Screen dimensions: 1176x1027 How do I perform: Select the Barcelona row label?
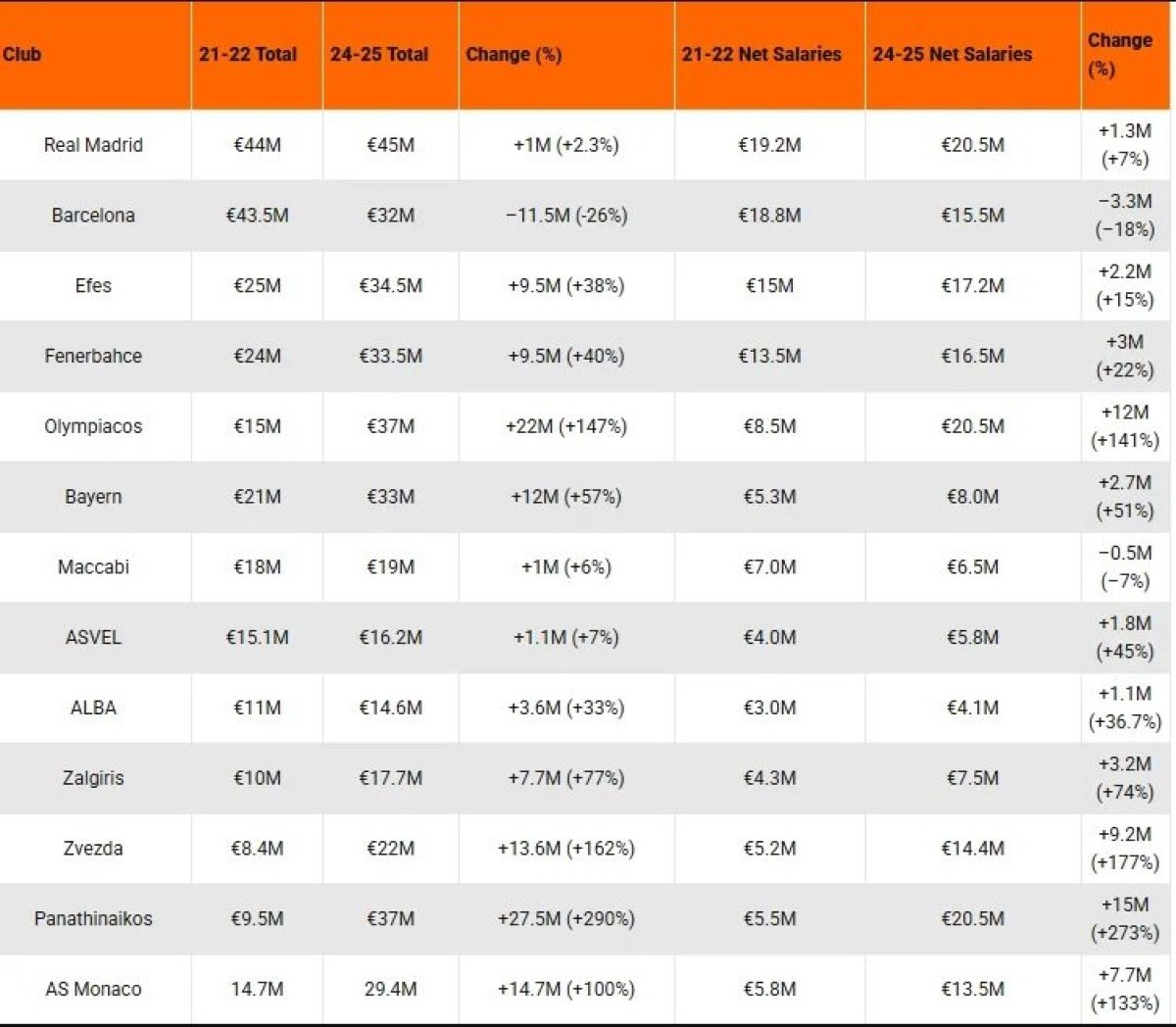pos(93,216)
